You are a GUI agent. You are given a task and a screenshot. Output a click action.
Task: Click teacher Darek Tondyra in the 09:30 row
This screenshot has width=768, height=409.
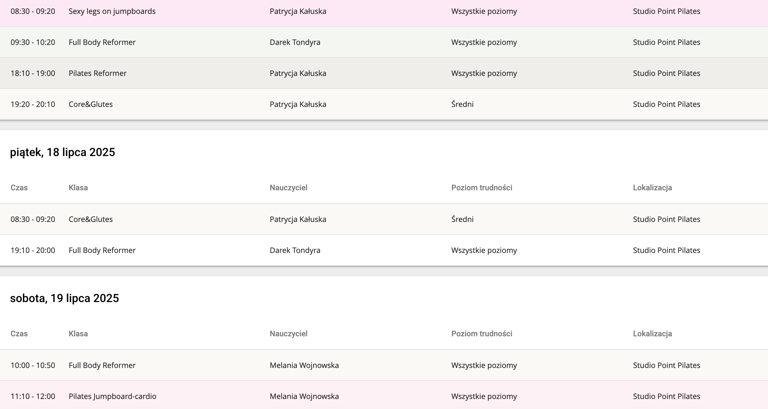[295, 43]
